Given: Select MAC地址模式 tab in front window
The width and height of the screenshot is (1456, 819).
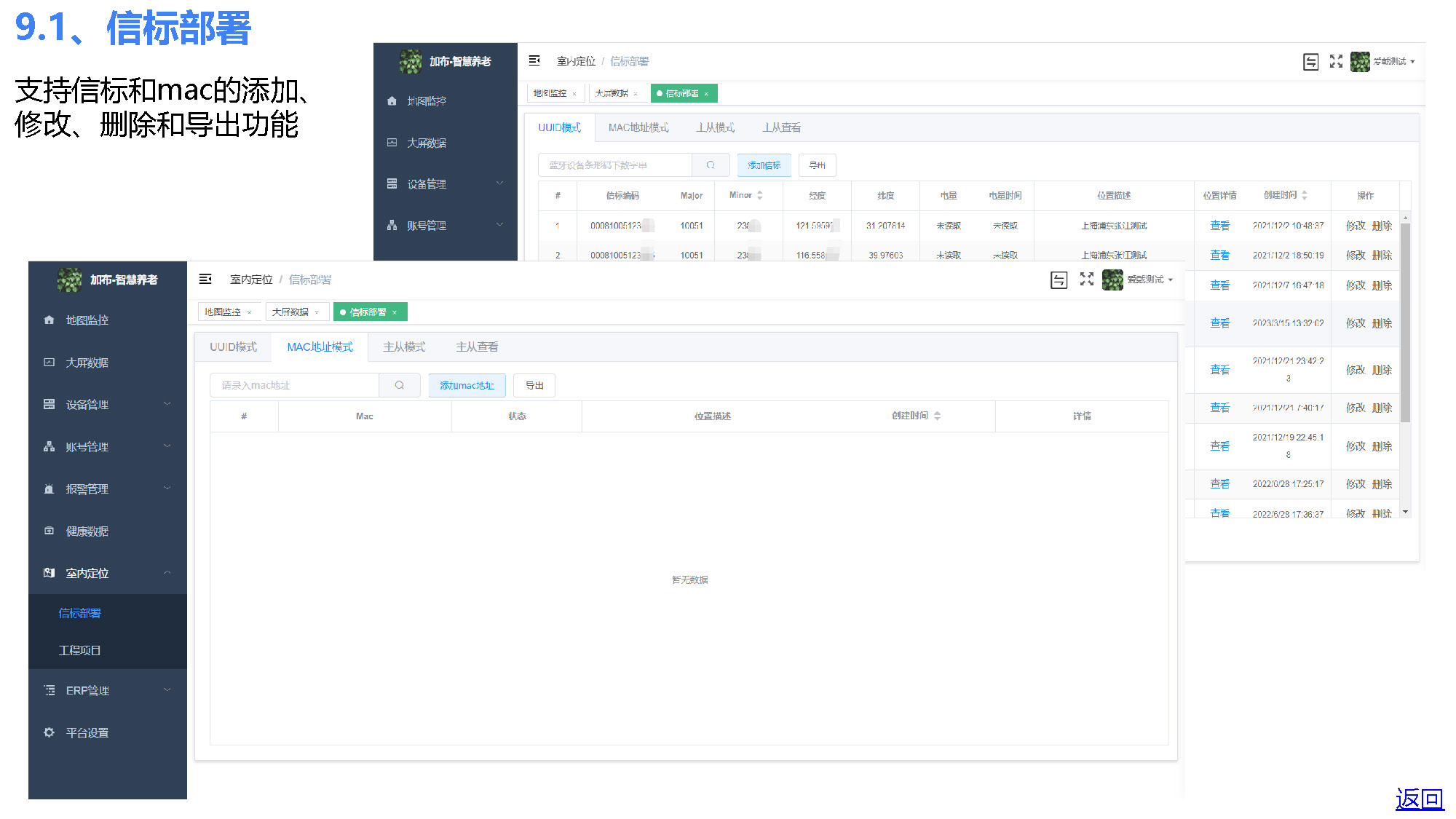Looking at the screenshot, I should tap(320, 347).
